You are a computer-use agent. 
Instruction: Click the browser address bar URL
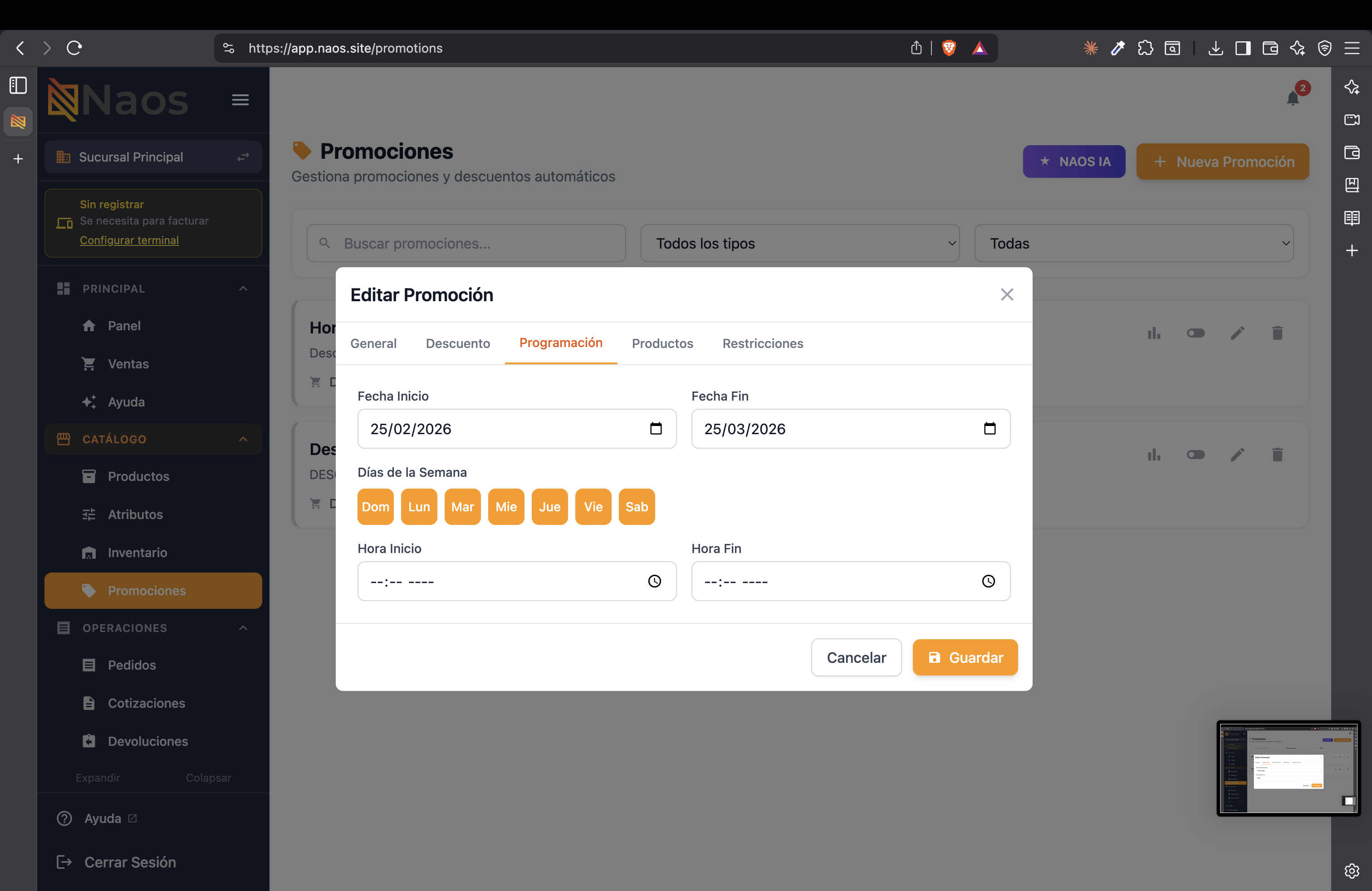click(x=345, y=48)
